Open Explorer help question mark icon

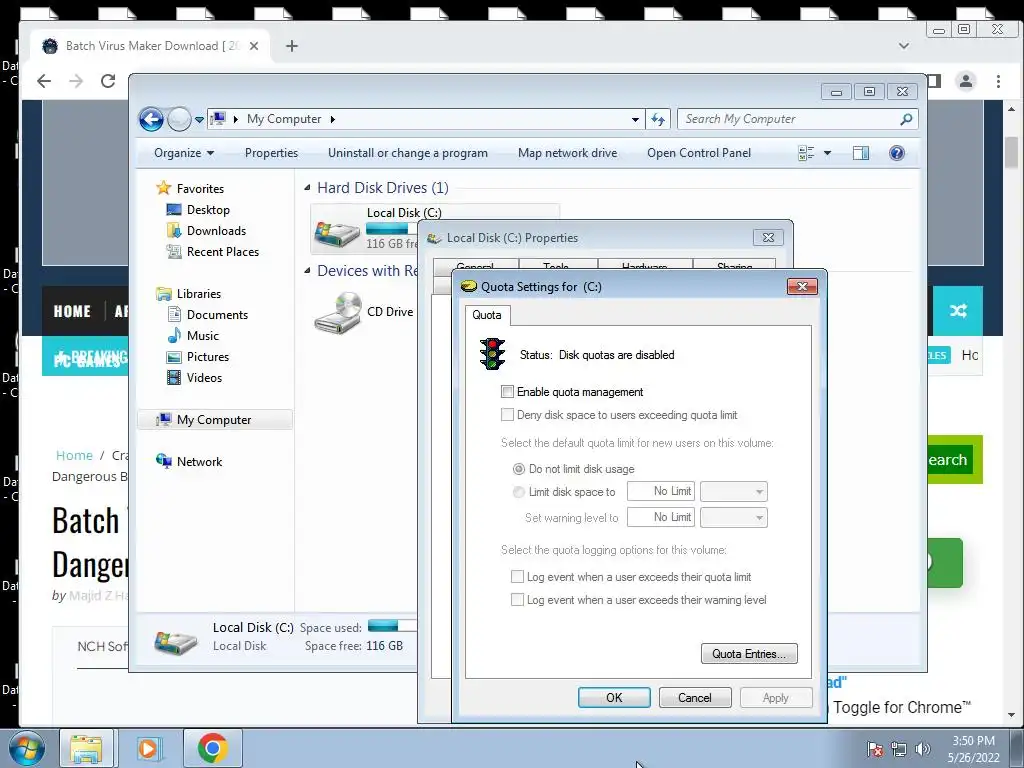click(897, 153)
